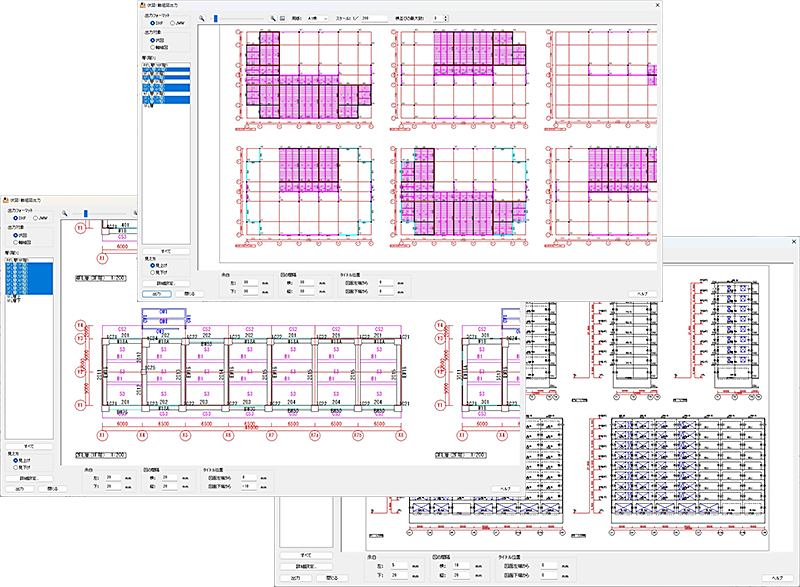Click the 閉じる button in left window
The width and height of the screenshot is (800, 587).
(51, 488)
